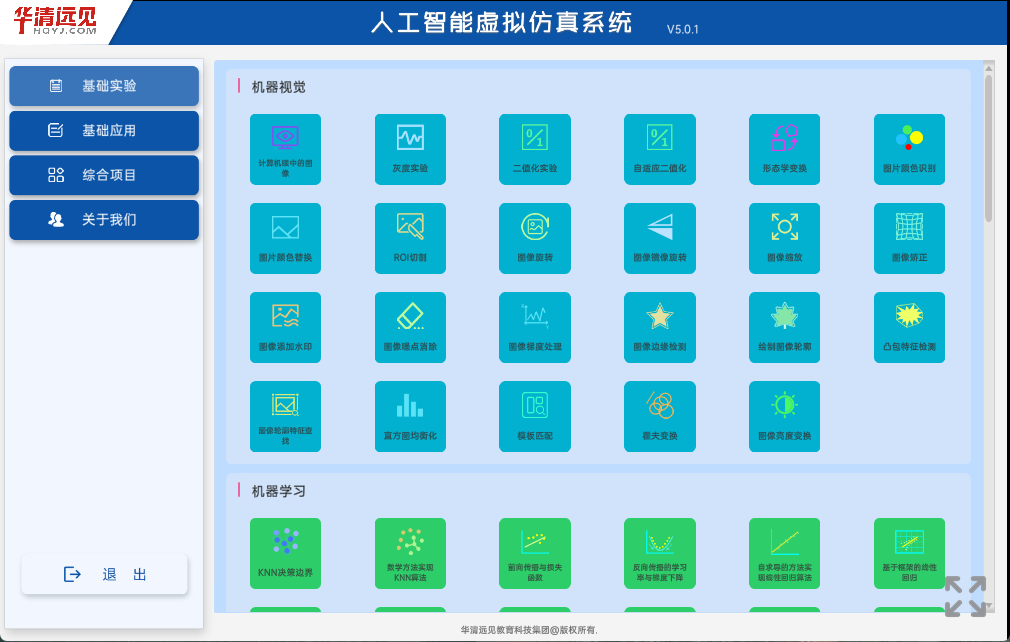Launch 基于框架的线性回归 experiment
This screenshot has width=1010, height=642.
[909, 553]
